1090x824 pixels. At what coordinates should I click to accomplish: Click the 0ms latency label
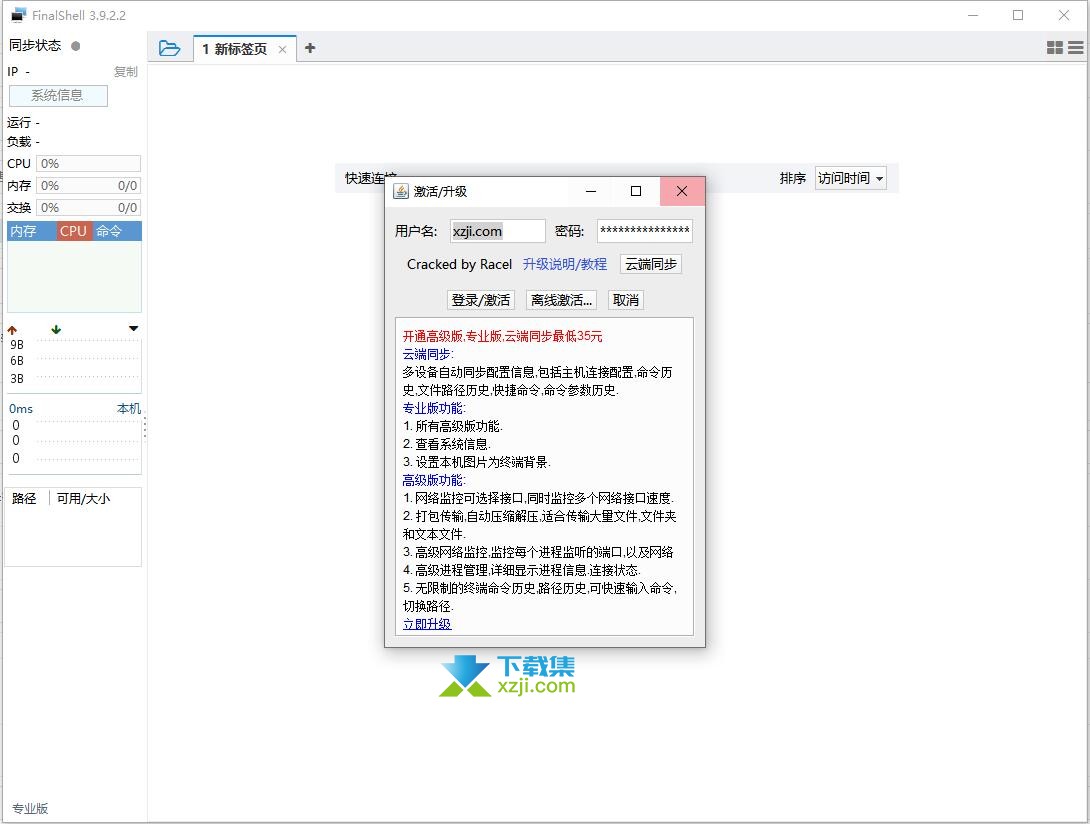click(21, 409)
